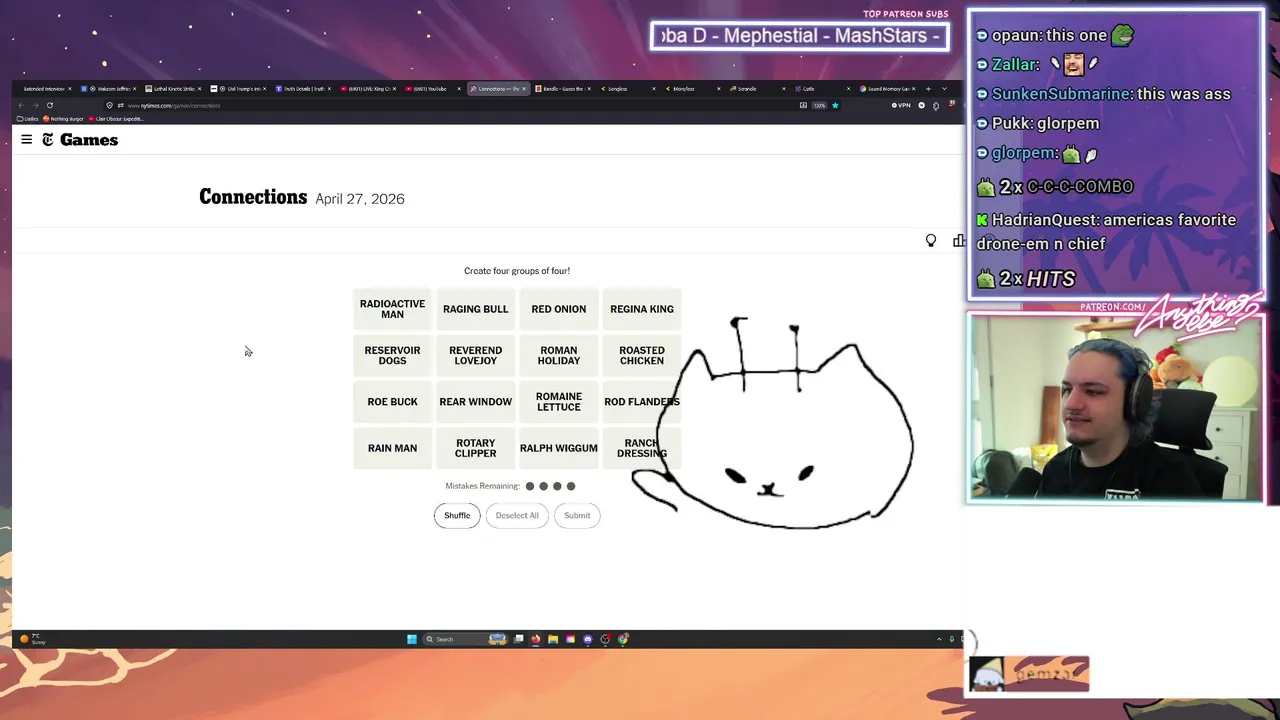Close the active Connections tab
This screenshot has height=720, width=1280.
(x=524, y=88)
